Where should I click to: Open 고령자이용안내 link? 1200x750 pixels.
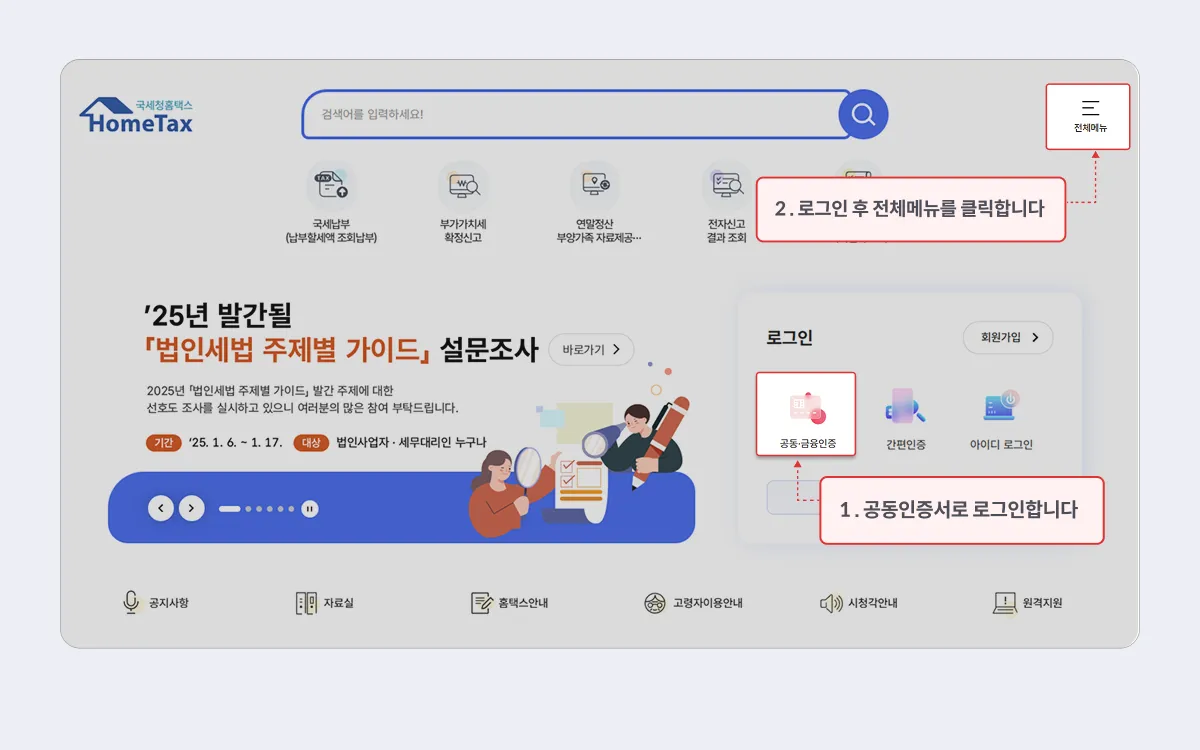click(693, 603)
